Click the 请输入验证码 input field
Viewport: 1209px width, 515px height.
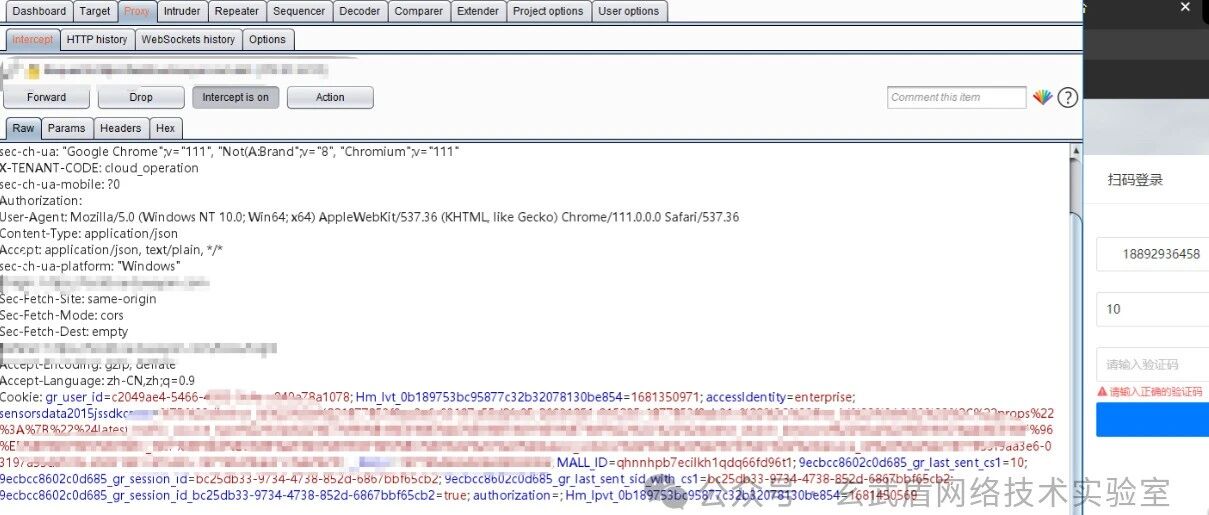point(1152,364)
